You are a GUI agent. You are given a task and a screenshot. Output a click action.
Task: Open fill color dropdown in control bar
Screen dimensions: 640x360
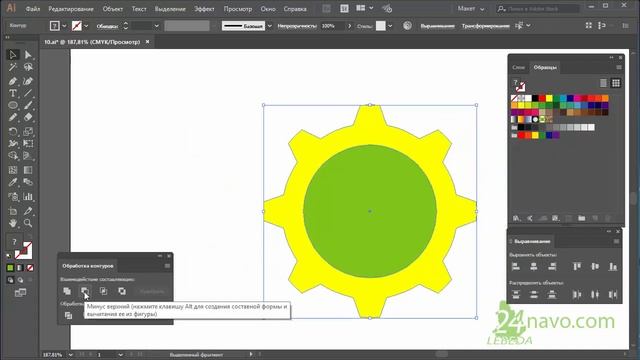64,26
